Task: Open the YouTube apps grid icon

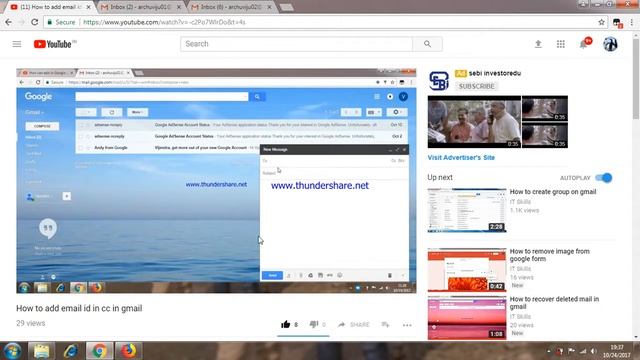Action: tap(561, 44)
